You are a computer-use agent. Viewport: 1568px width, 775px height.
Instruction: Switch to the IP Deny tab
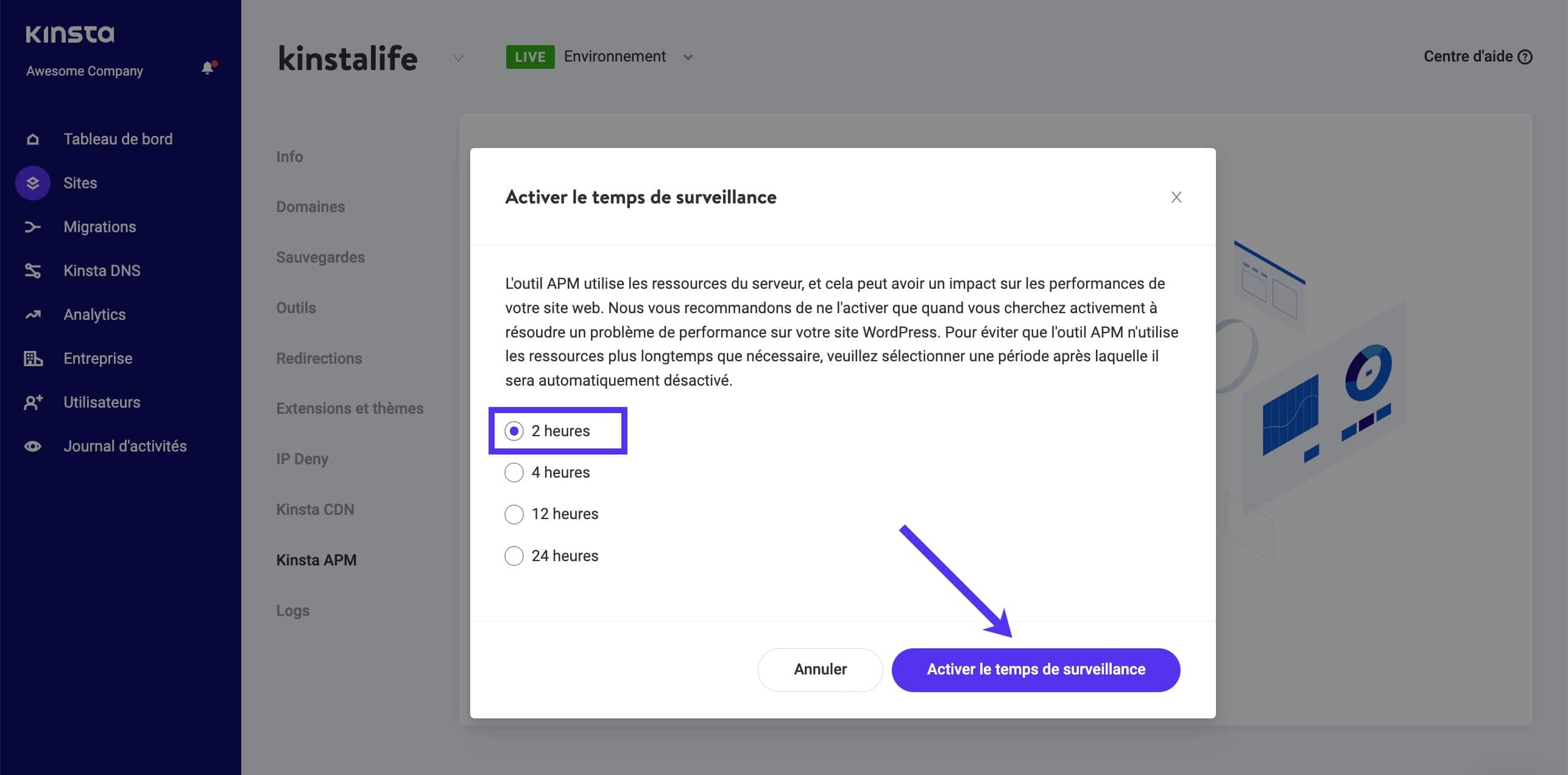point(302,459)
